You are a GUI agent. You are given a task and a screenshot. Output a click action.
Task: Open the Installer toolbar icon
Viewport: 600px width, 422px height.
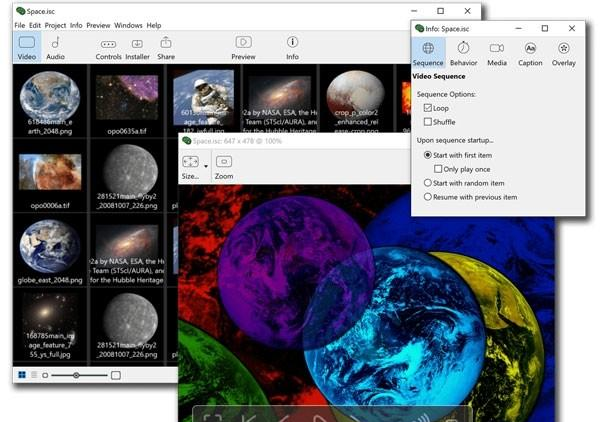tap(137, 44)
